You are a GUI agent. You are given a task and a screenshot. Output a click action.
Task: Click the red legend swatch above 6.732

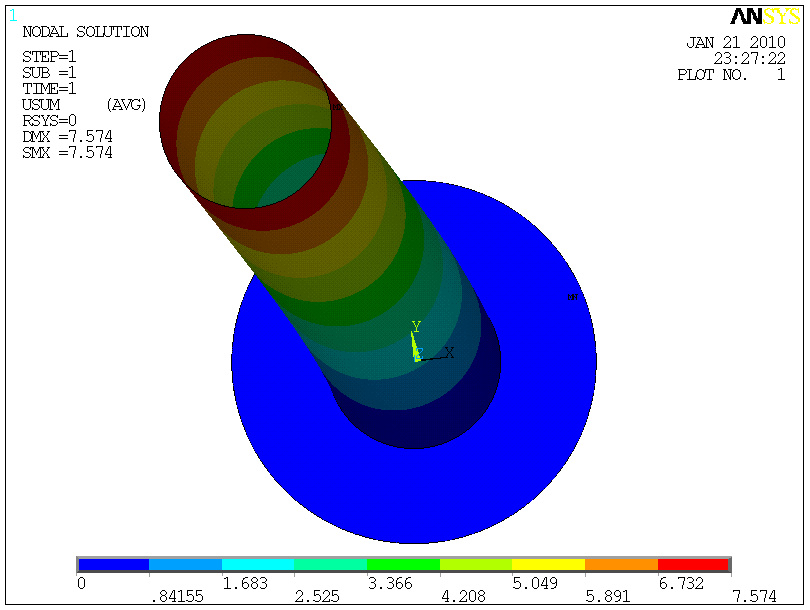pos(694,565)
